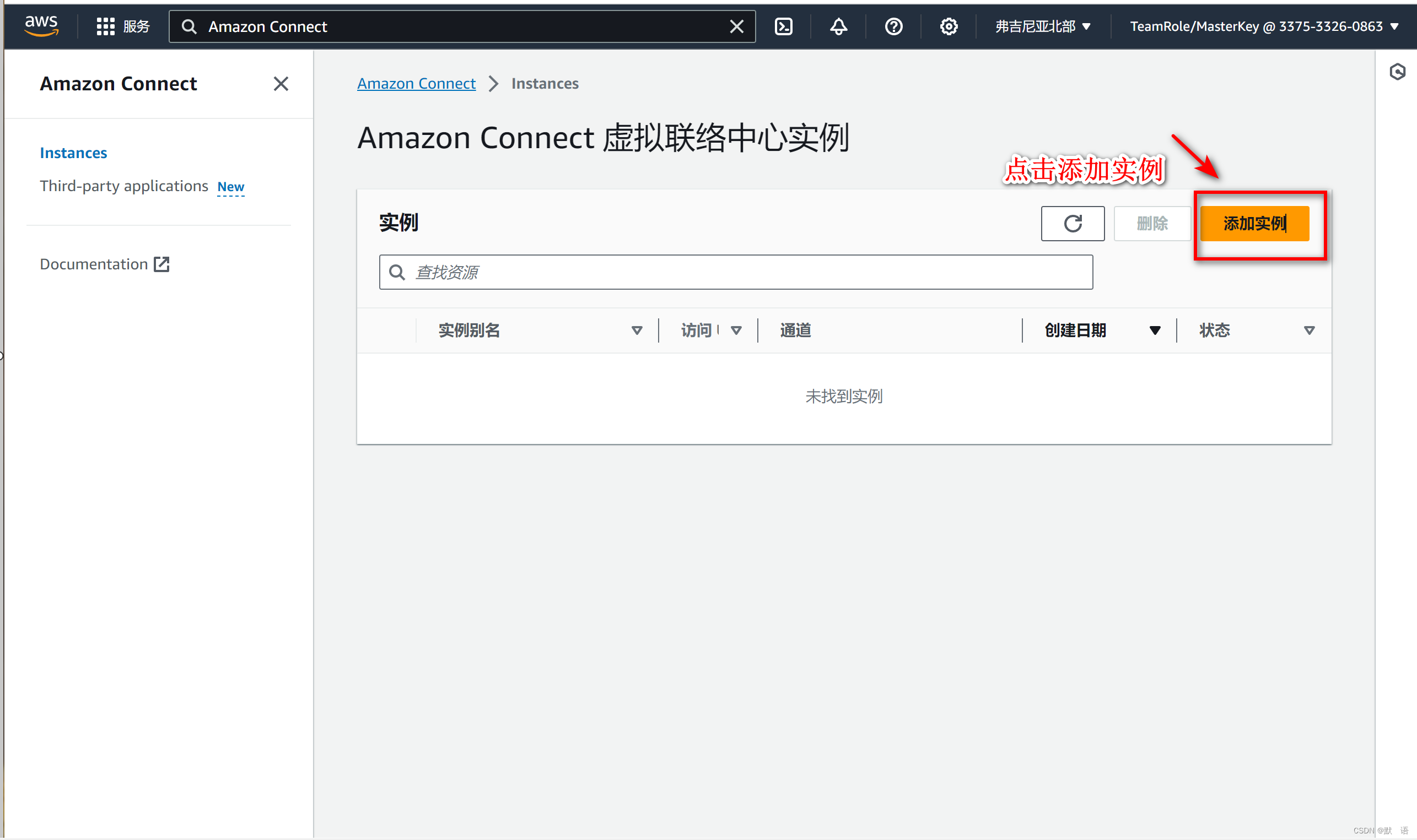Click the notifications bell icon
Viewport: 1417px width, 840px height.
(x=838, y=25)
